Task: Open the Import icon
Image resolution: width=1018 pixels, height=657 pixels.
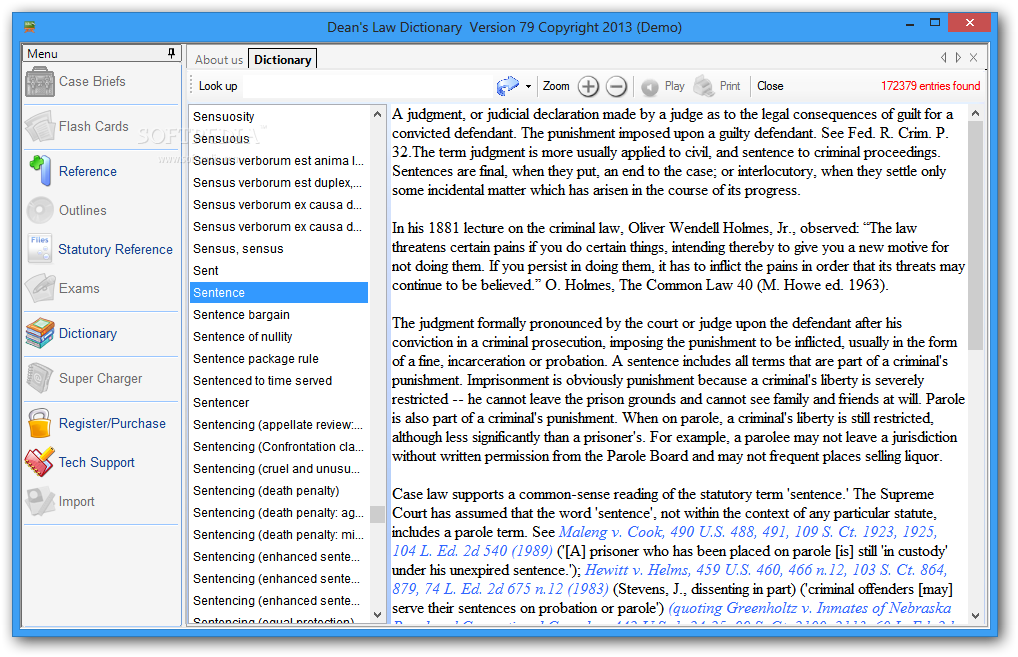Action: coord(40,501)
